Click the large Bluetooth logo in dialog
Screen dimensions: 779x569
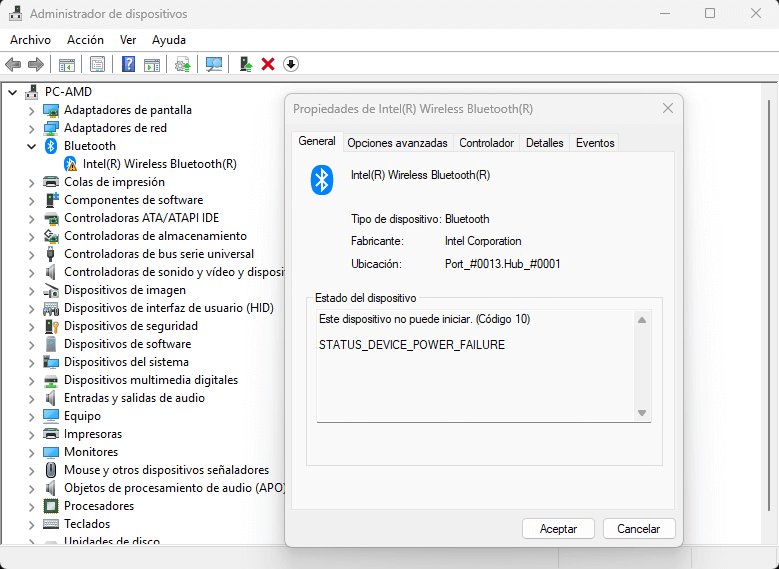point(322,180)
